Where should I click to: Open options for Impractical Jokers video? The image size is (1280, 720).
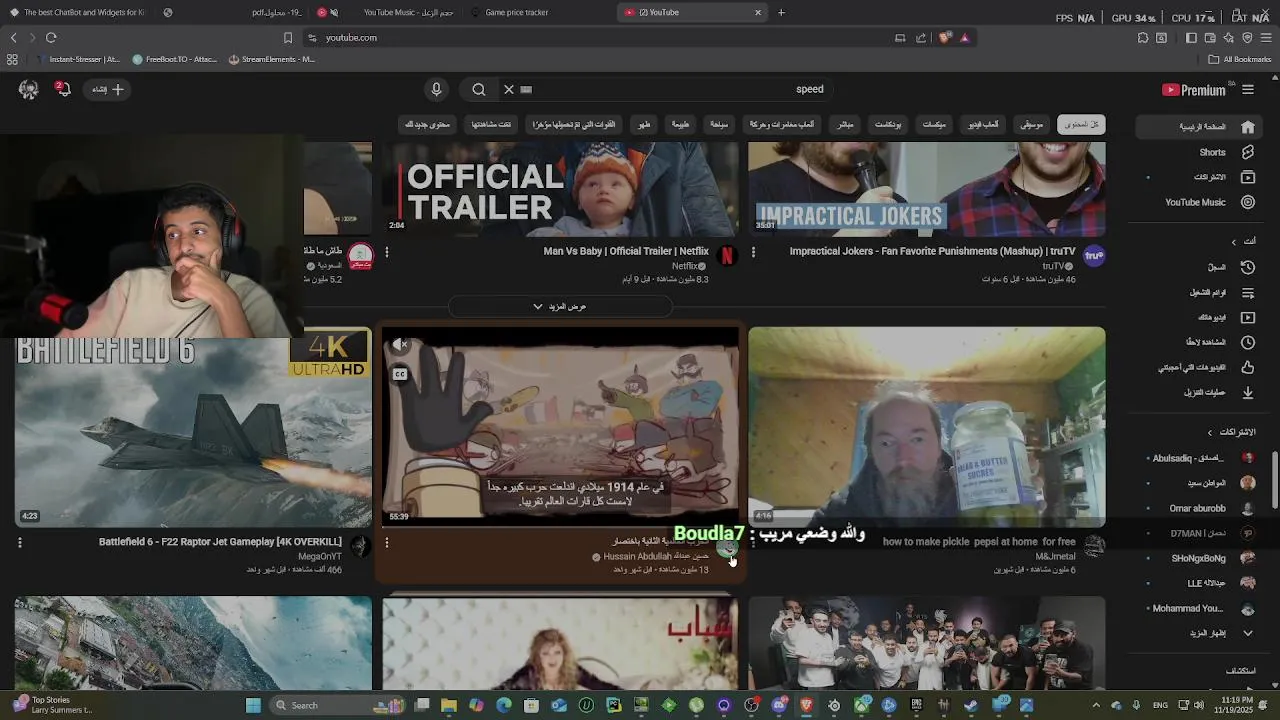[x=753, y=252]
